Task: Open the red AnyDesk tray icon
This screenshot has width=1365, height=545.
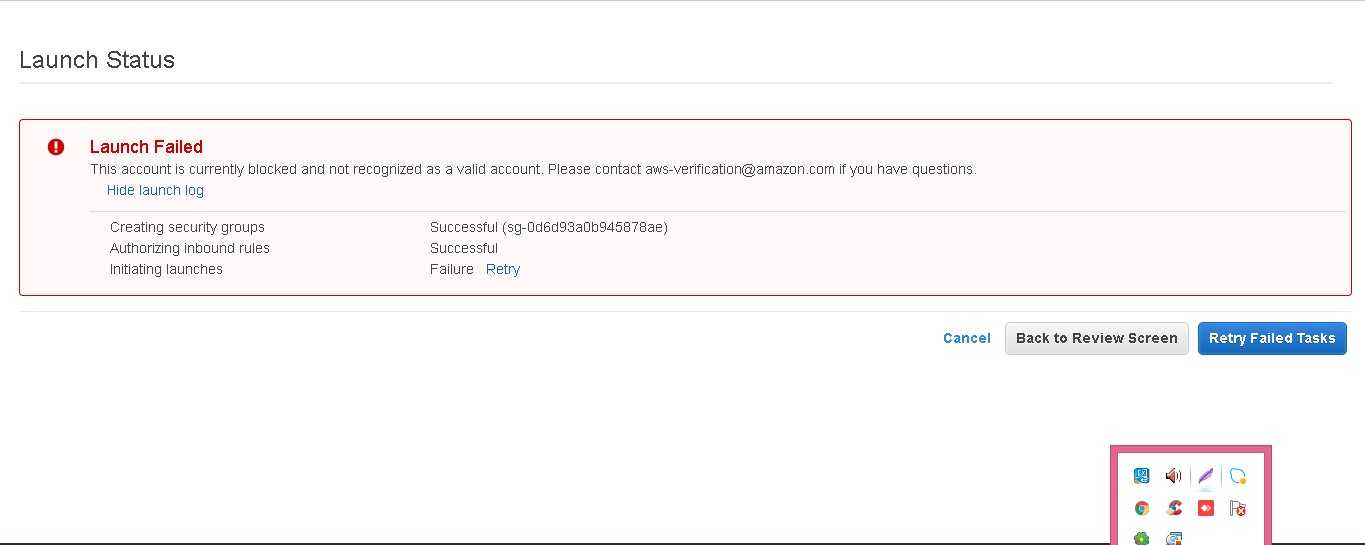Action: click(1206, 508)
